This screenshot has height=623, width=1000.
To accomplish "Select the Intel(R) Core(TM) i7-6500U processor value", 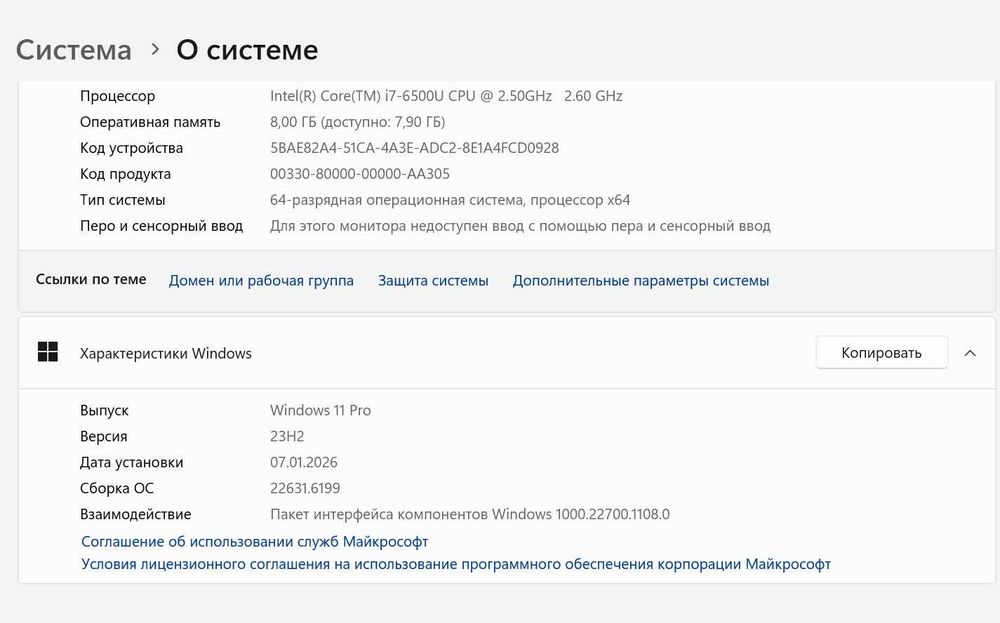I will [446, 96].
